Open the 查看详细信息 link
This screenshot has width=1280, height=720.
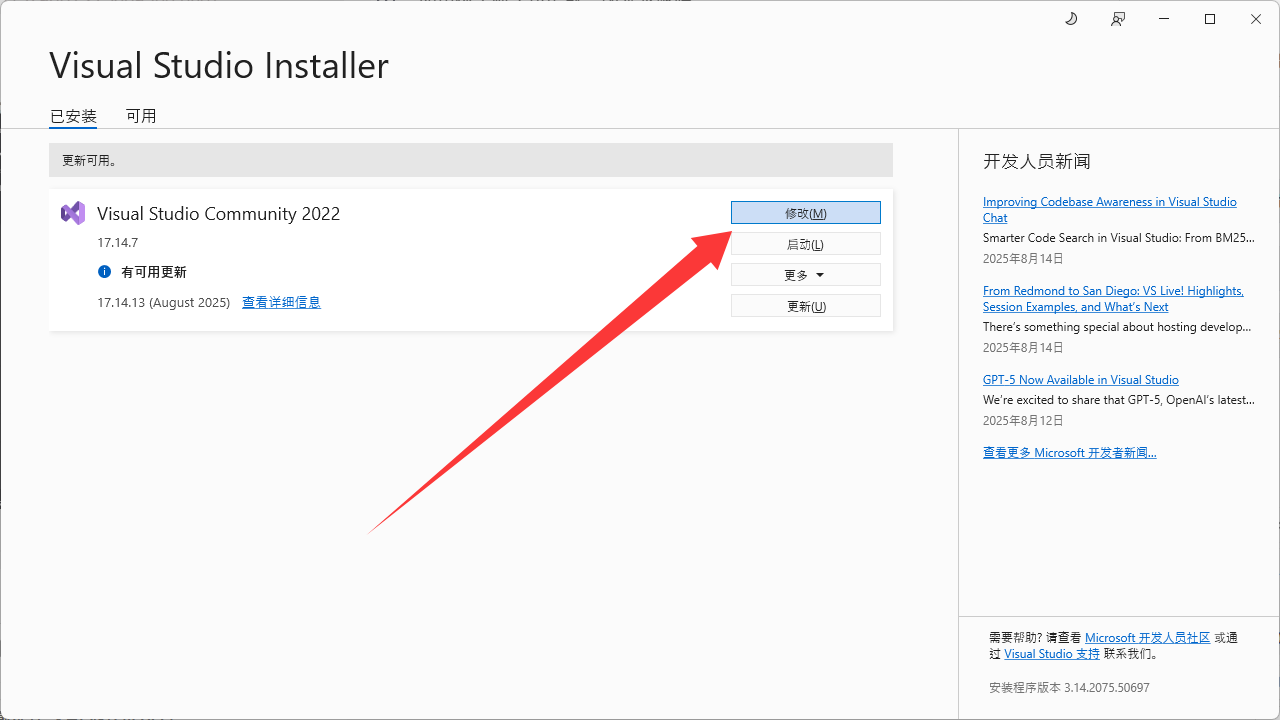(281, 302)
